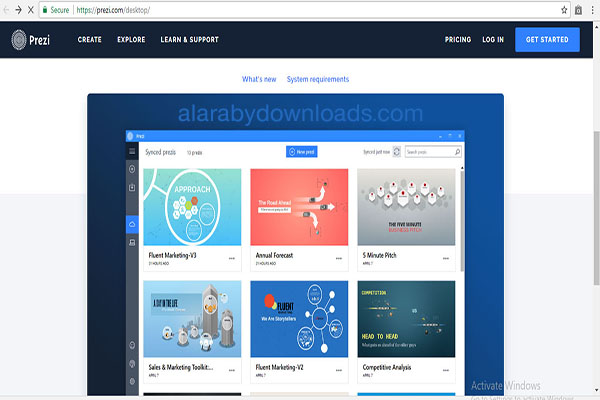Image resolution: width=600 pixels, height=400 pixels.
Task: Click the green Secure padlock icon
Action: pyautogui.click(x=45, y=10)
